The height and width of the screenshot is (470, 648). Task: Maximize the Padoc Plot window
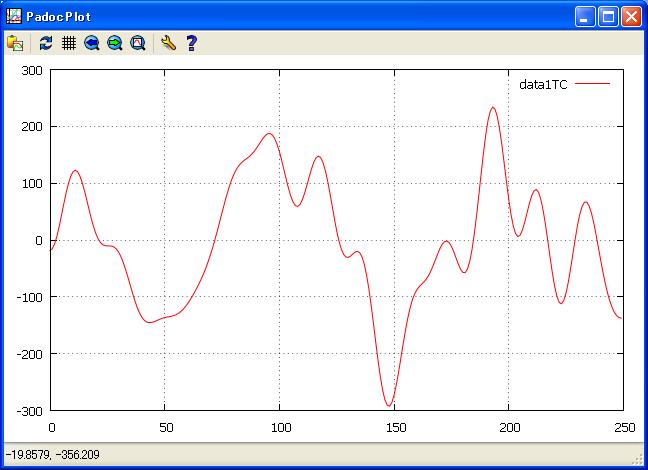point(608,16)
